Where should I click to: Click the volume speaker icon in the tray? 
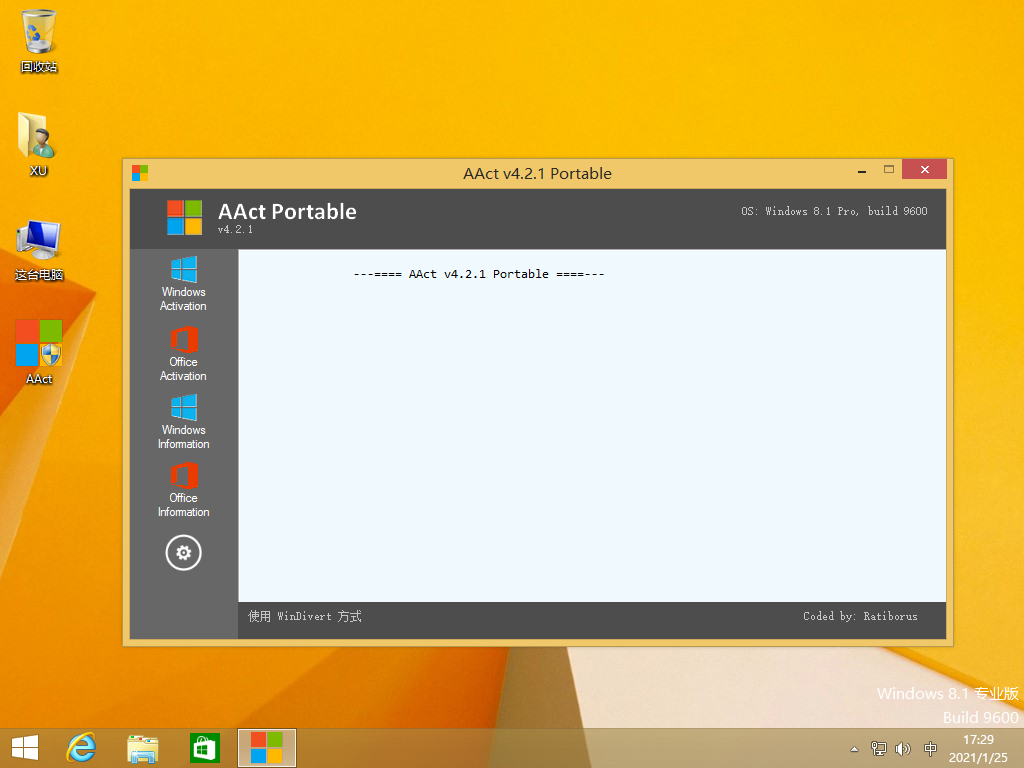point(903,748)
